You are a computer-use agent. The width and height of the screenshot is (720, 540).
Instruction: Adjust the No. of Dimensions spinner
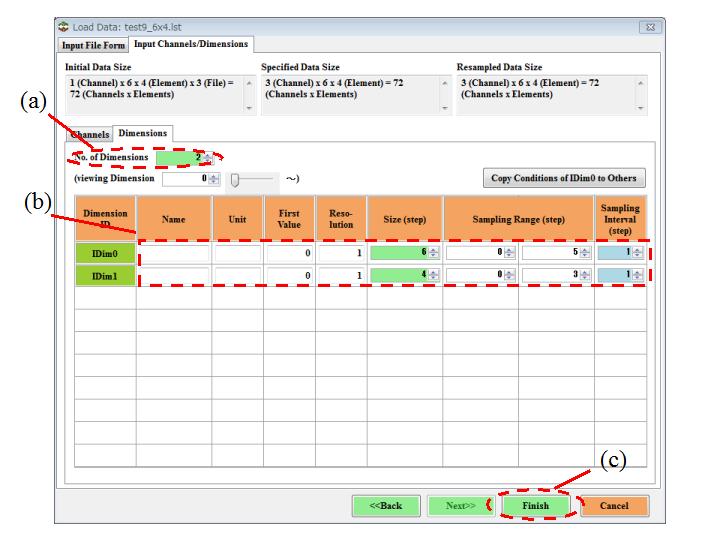tap(207, 158)
